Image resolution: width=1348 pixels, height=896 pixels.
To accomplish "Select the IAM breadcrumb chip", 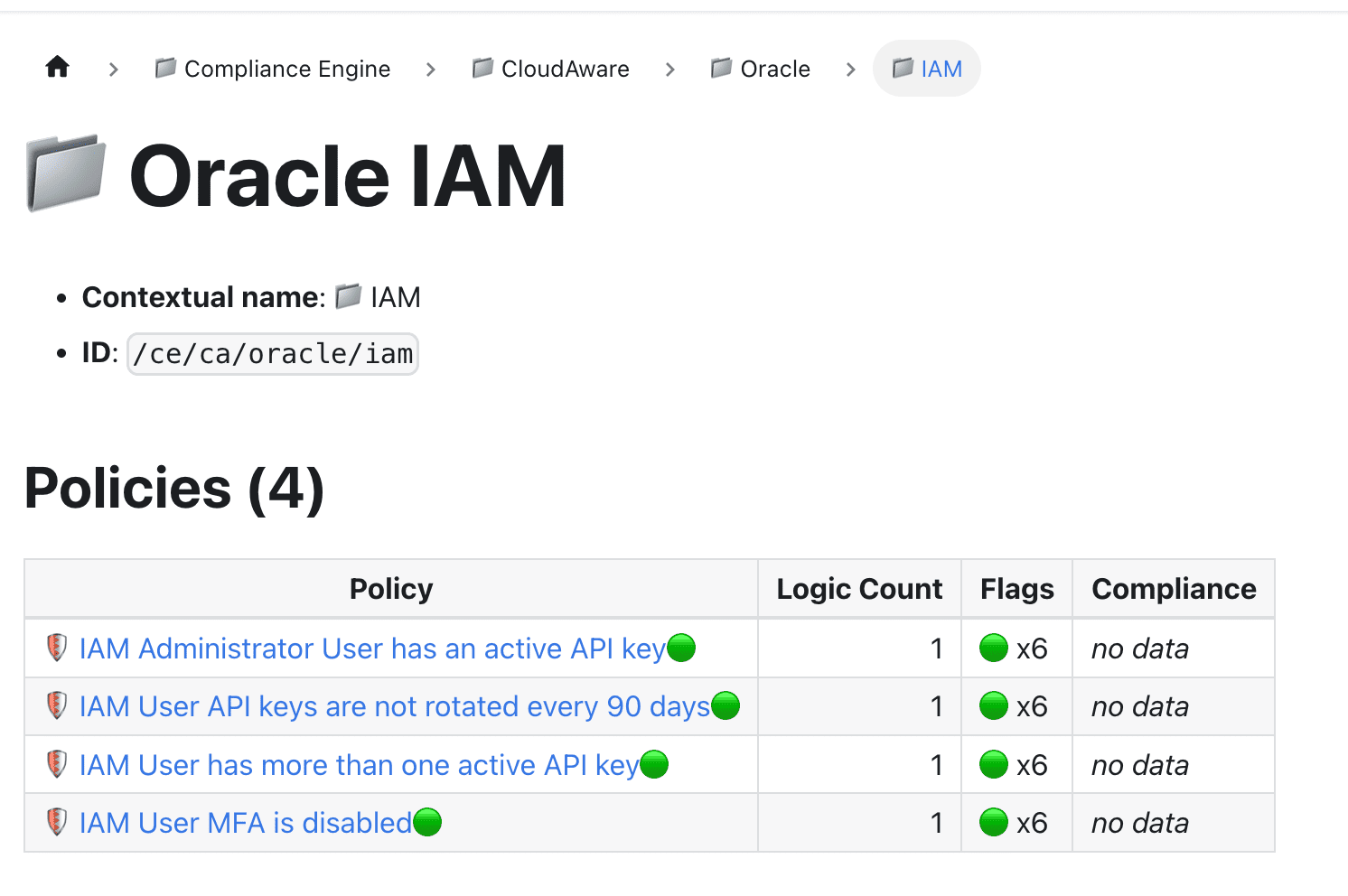I will pyautogui.click(x=927, y=69).
